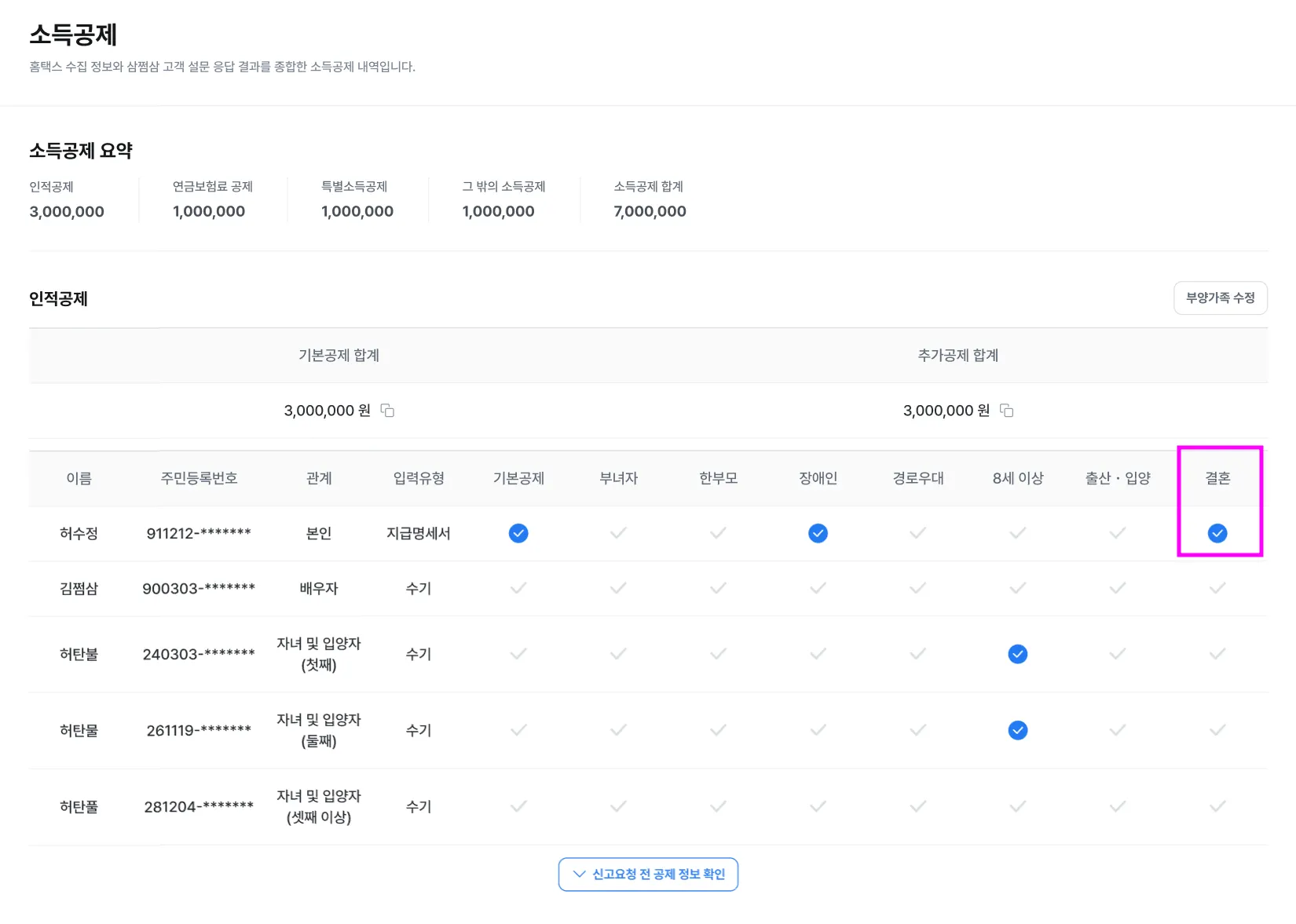Check 결혼 for 허탄물
Image resolution: width=1296 pixels, height=924 pixels.
click(x=1217, y=730)
